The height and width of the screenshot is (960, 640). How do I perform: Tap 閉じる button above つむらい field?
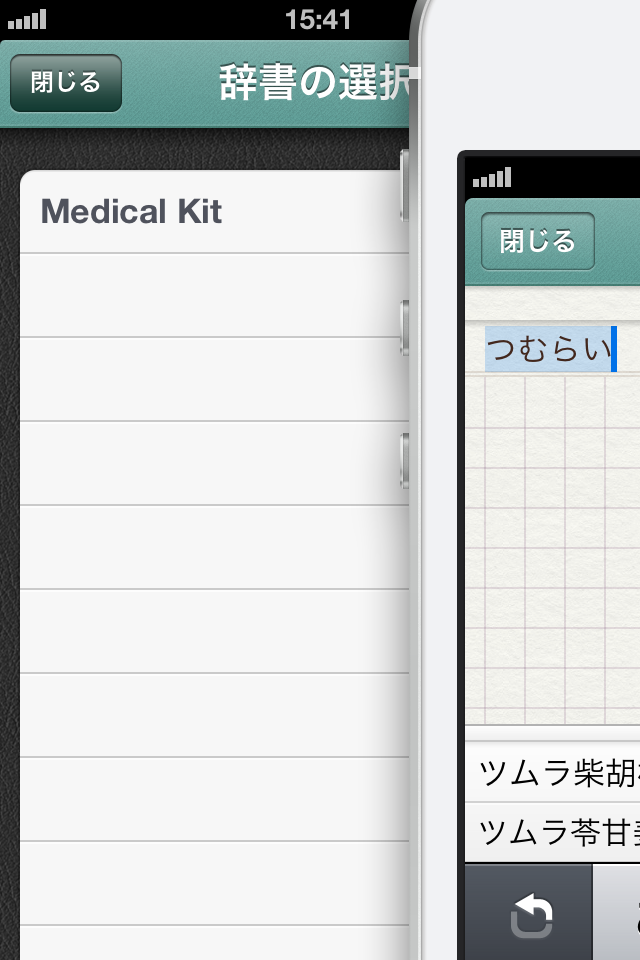tap(538, 241)
